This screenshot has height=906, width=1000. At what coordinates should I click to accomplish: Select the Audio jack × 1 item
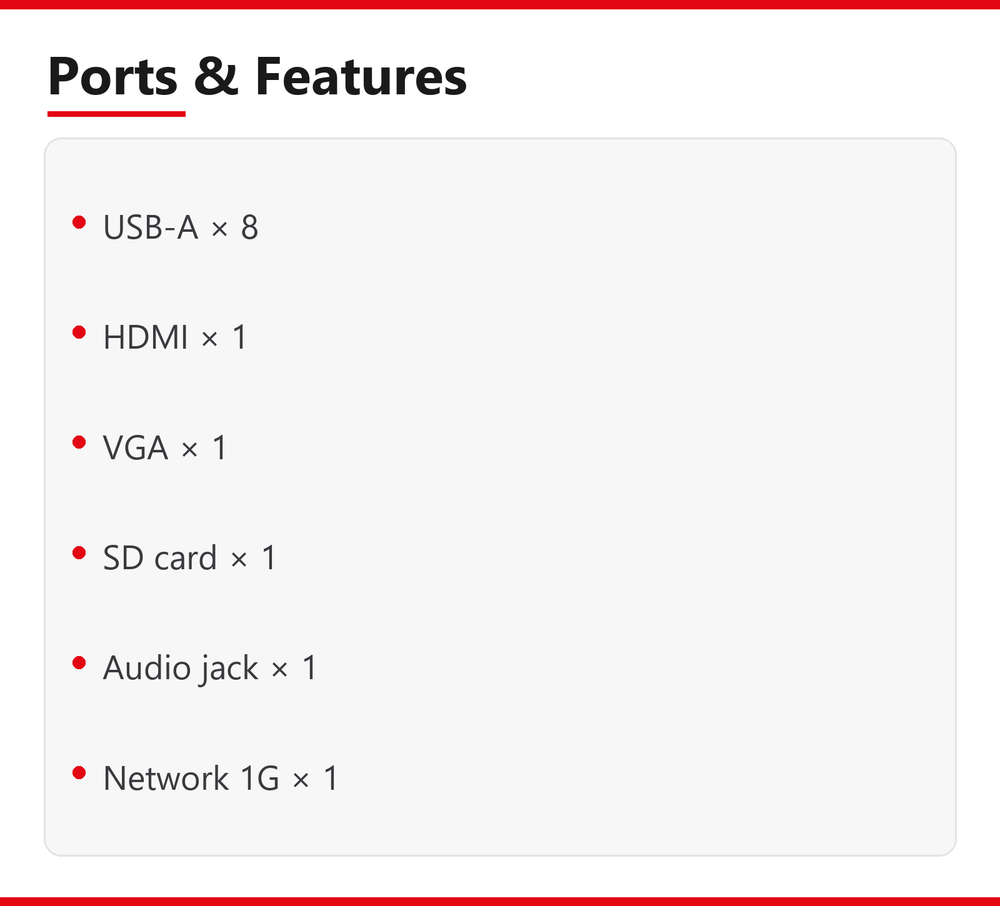(210, 668)
